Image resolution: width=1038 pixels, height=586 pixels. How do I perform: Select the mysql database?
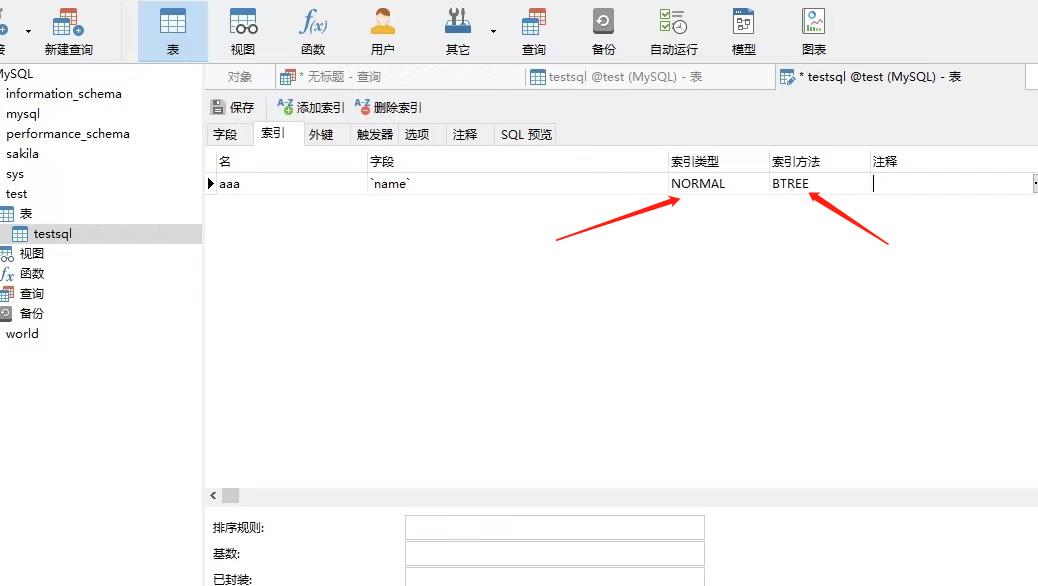[x=23, y=114]
